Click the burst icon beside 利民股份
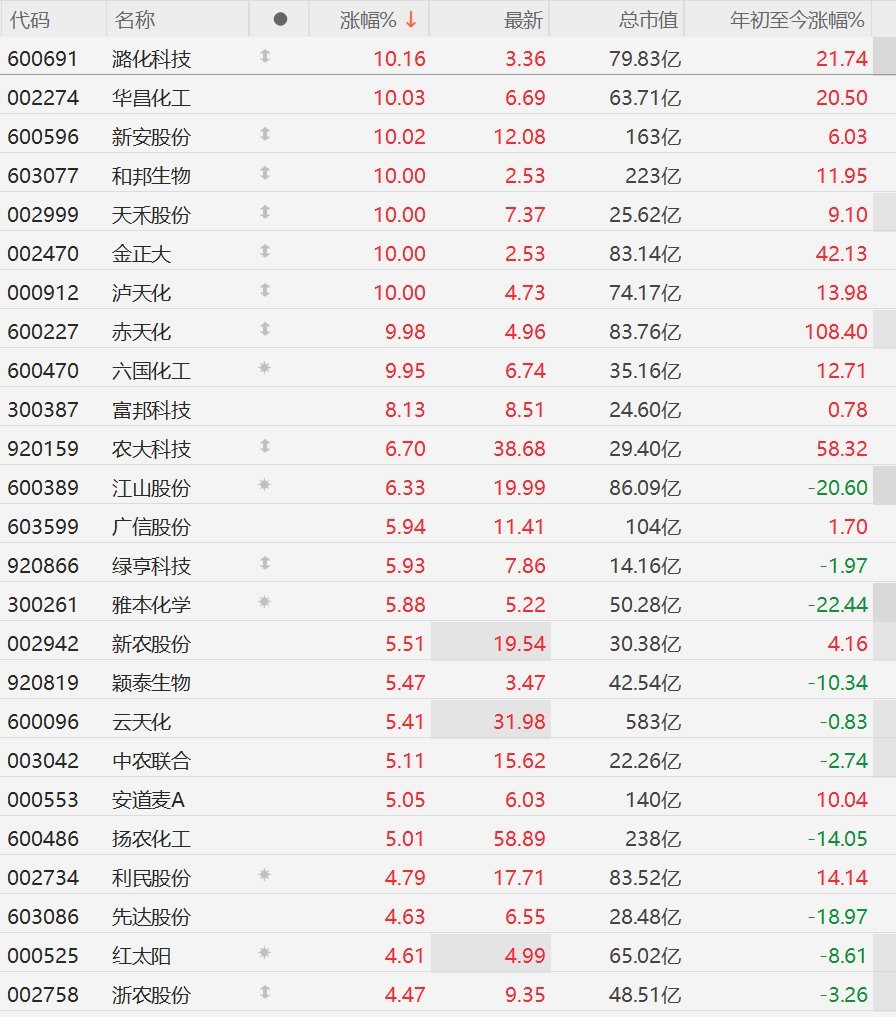 (264, 875)
